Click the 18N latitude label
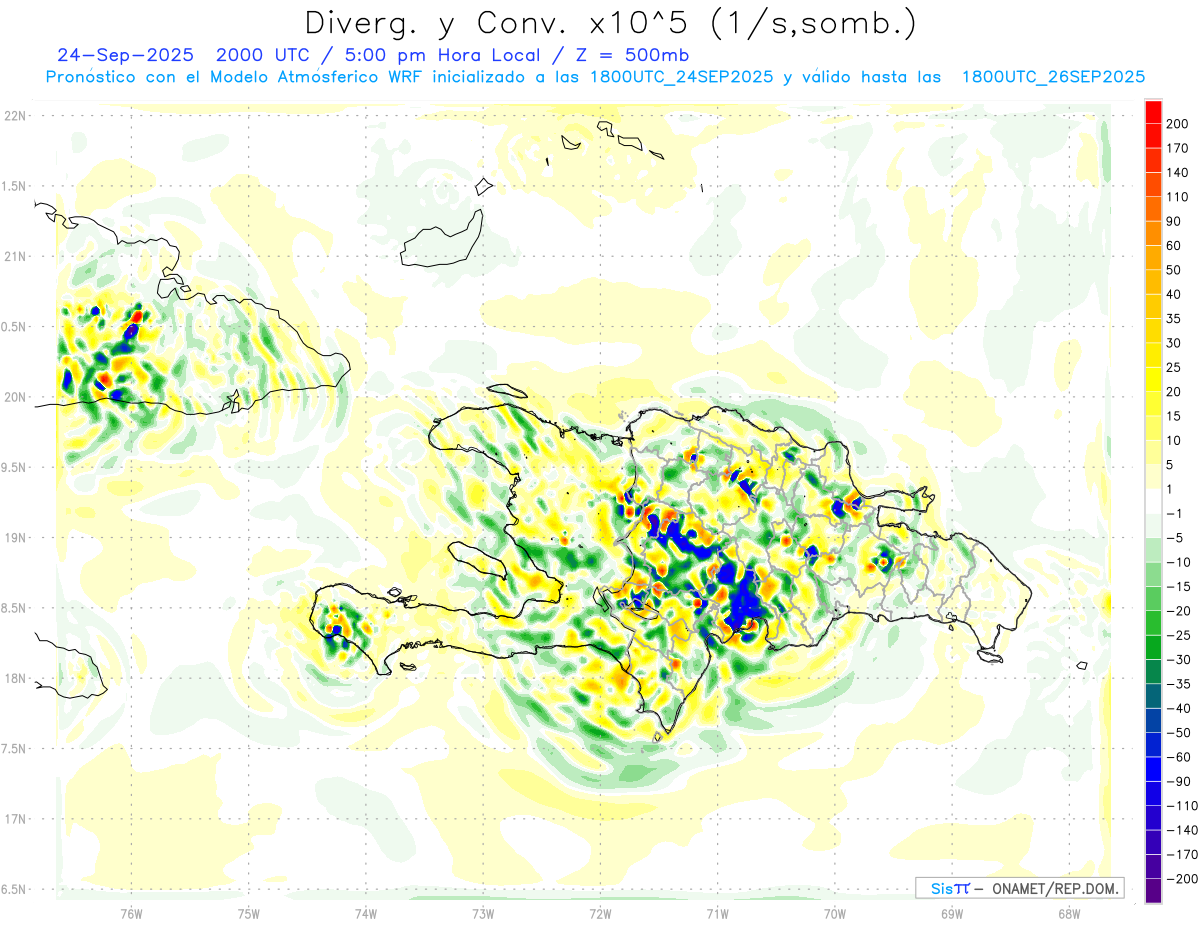 point(14,678)
